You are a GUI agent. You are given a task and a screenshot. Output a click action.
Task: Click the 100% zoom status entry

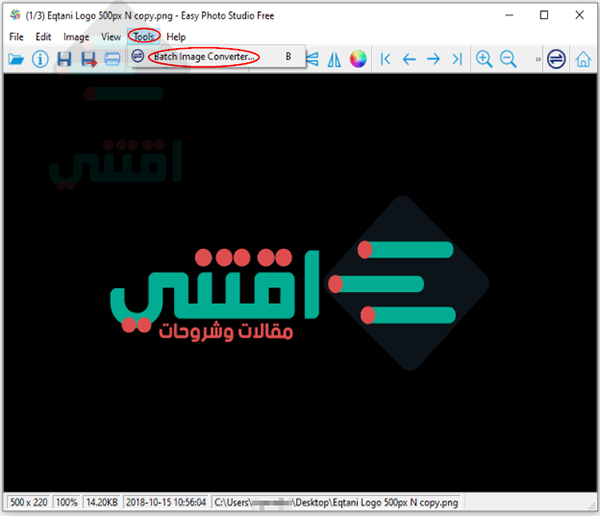[67, 502]
